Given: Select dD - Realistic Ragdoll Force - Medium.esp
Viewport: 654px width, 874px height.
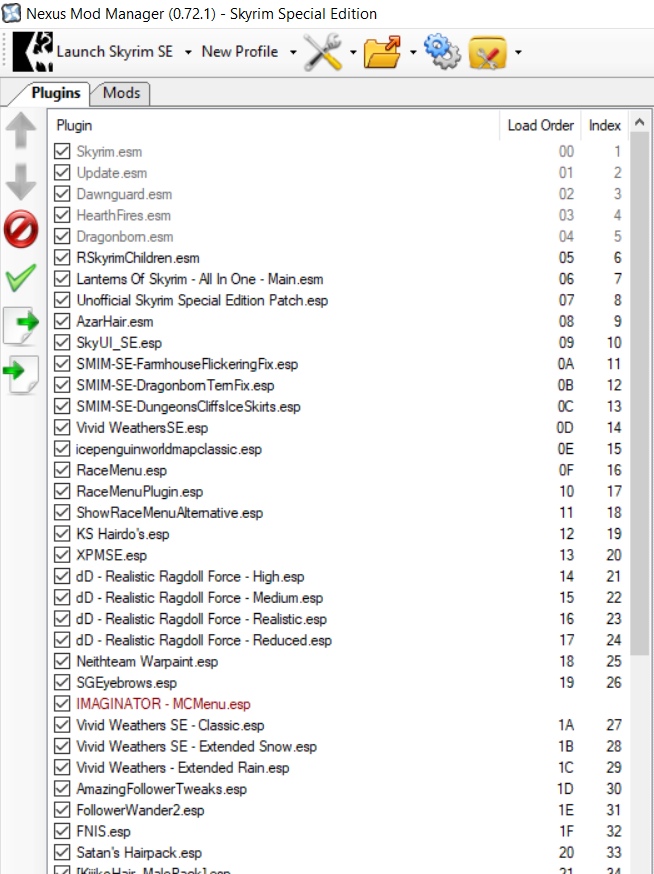Looking at the screenshot, I should point(338,598).
